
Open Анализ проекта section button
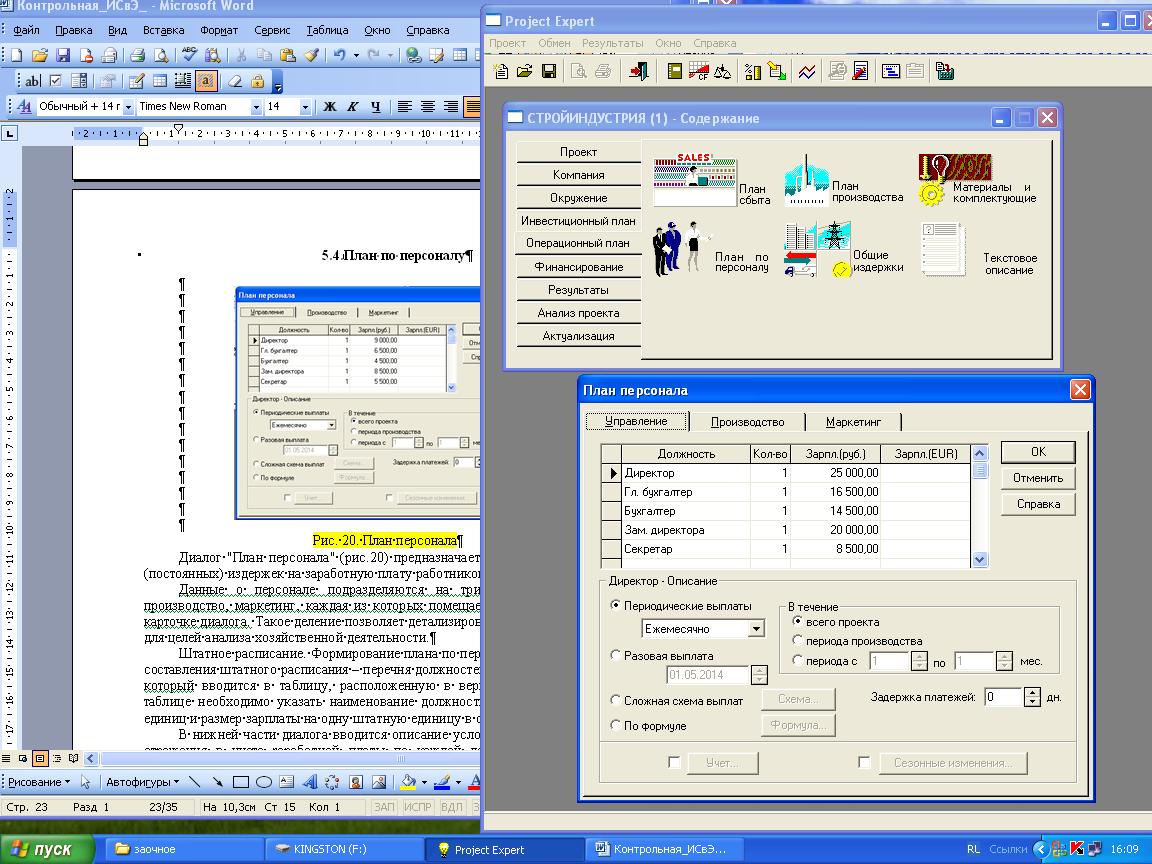(x=578, y=313)
